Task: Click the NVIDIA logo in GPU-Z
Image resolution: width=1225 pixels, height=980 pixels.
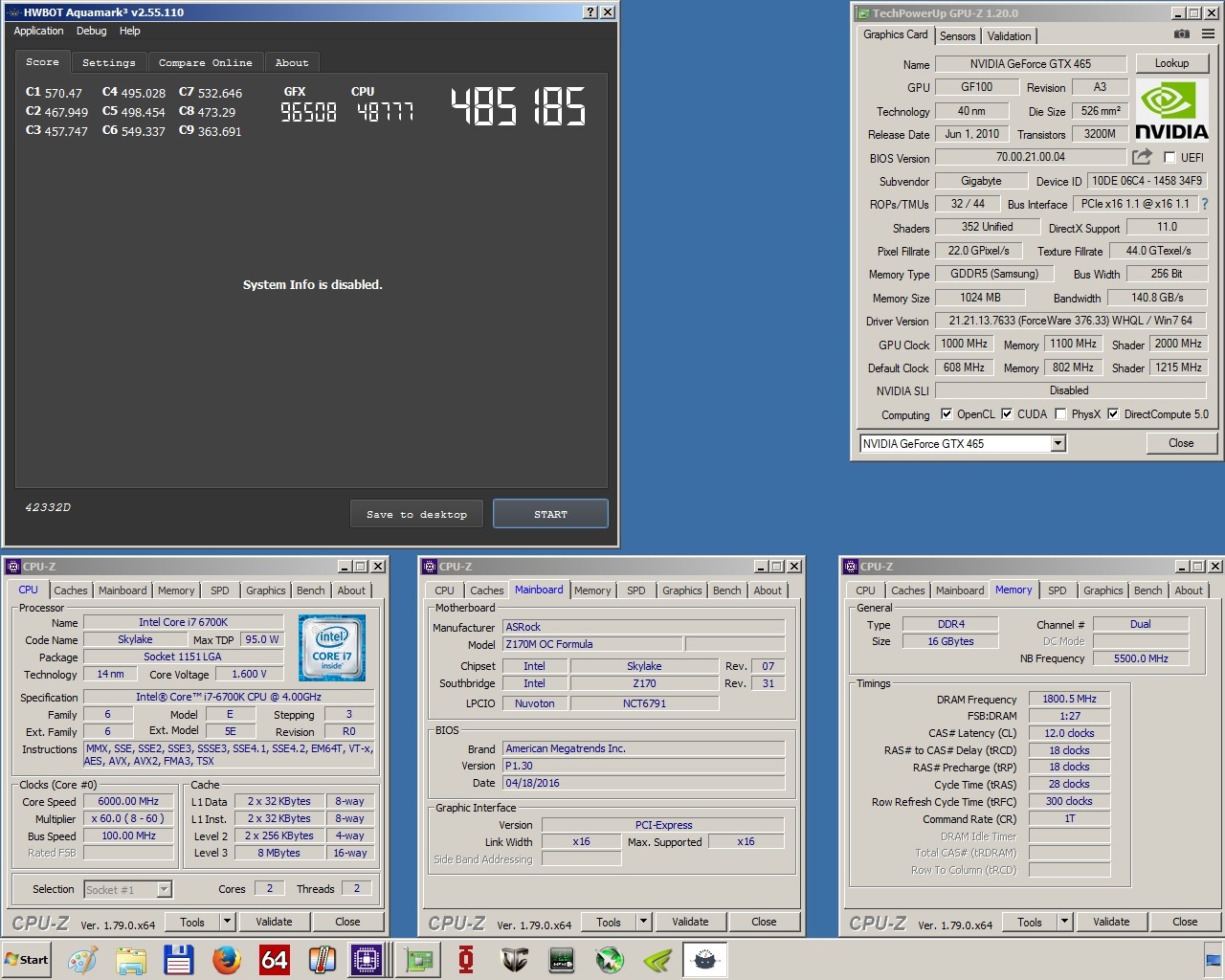Action: [x=1171, y=110]
